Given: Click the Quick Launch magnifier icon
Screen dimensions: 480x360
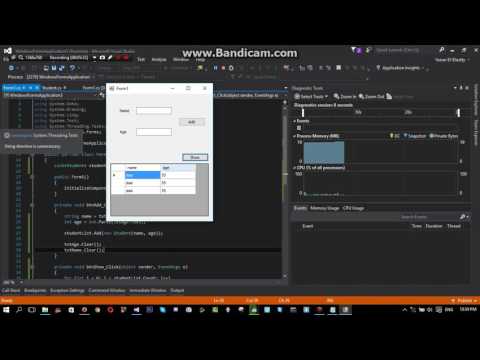Looking at the screenshot, I should pos(442,50).
